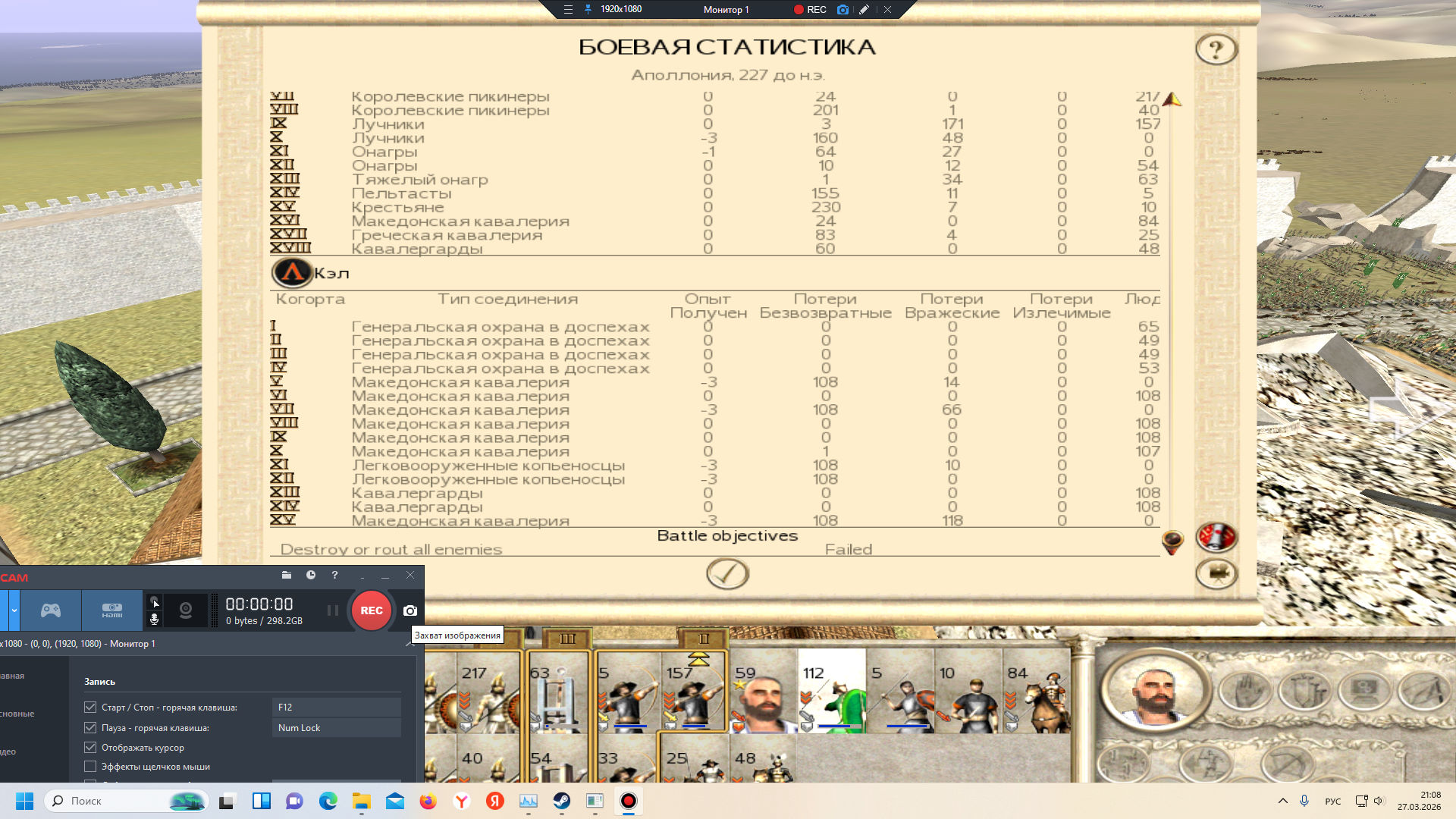
Task: Click the checkmark accept button on the scroll
Action: click(727, 574)
